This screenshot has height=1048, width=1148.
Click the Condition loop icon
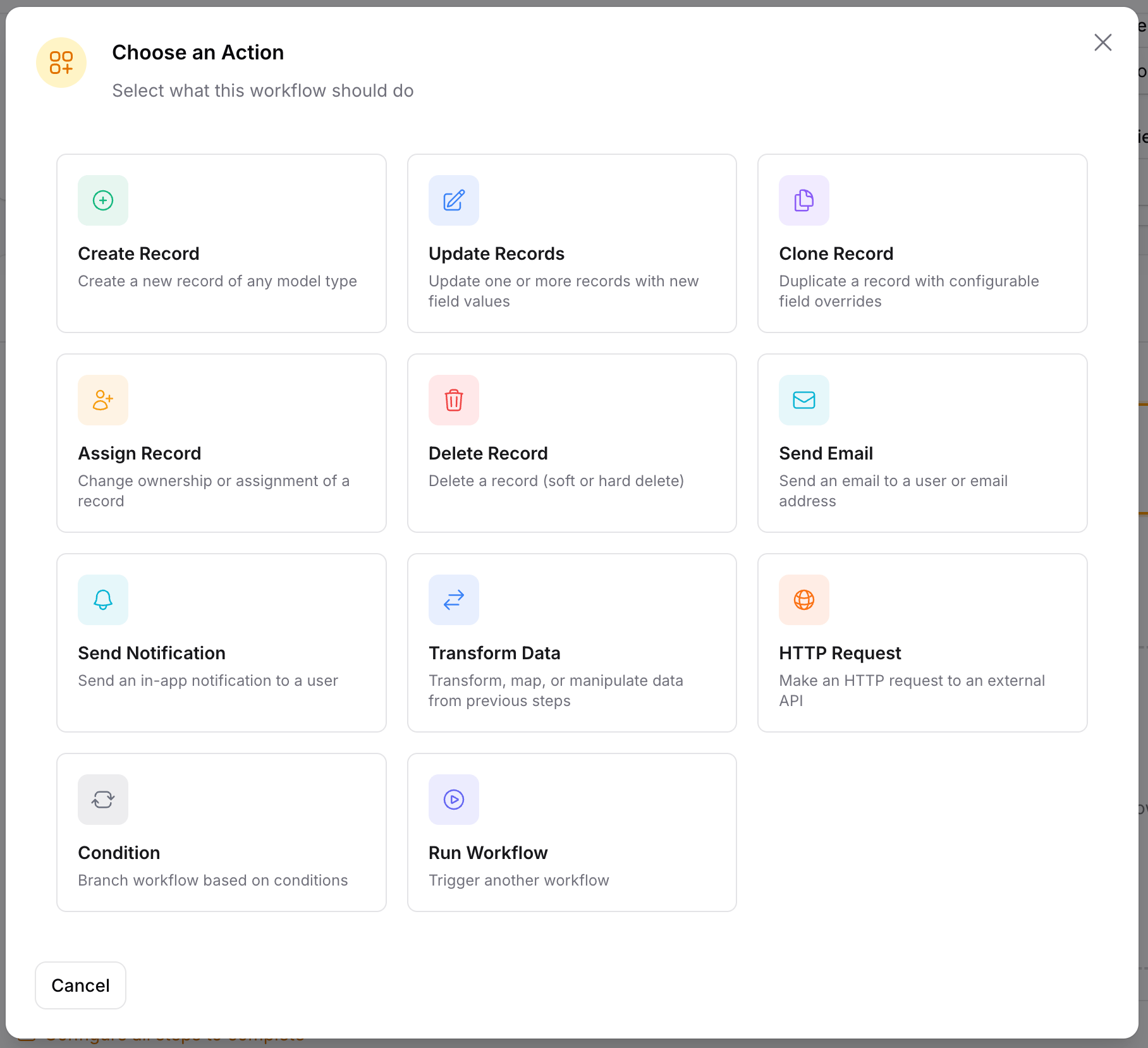point(102,799)
